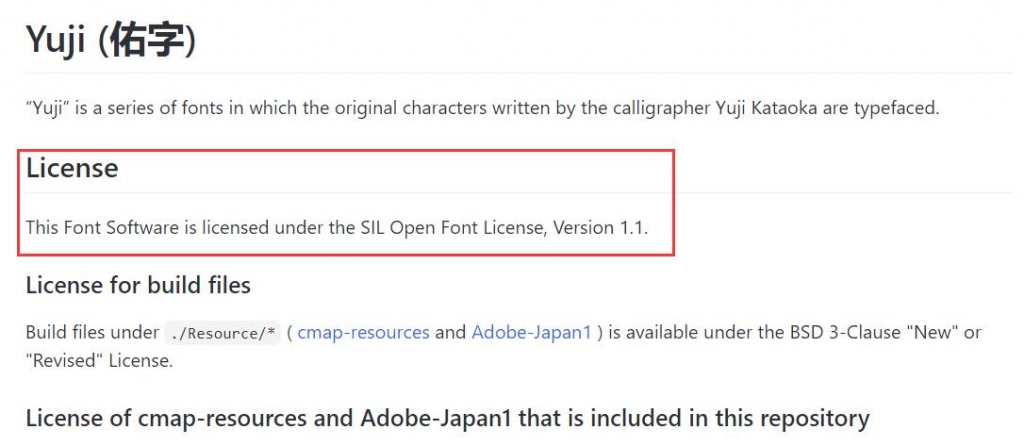Open the cmap-resources link
The height and width of the screenshot is (446, 1024).
point(363,332)
